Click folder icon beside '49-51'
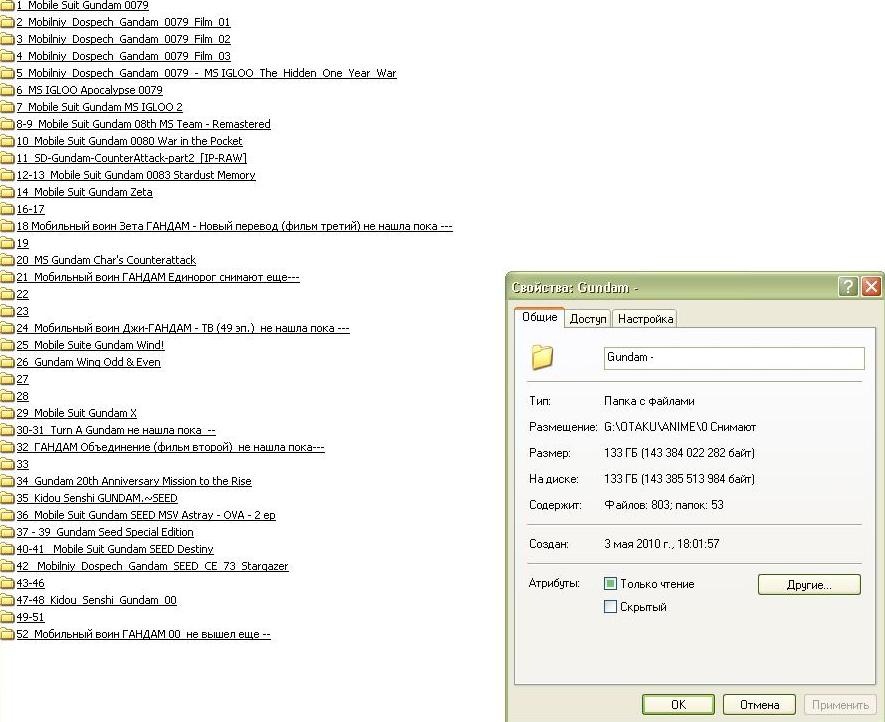 click(7, 618)
